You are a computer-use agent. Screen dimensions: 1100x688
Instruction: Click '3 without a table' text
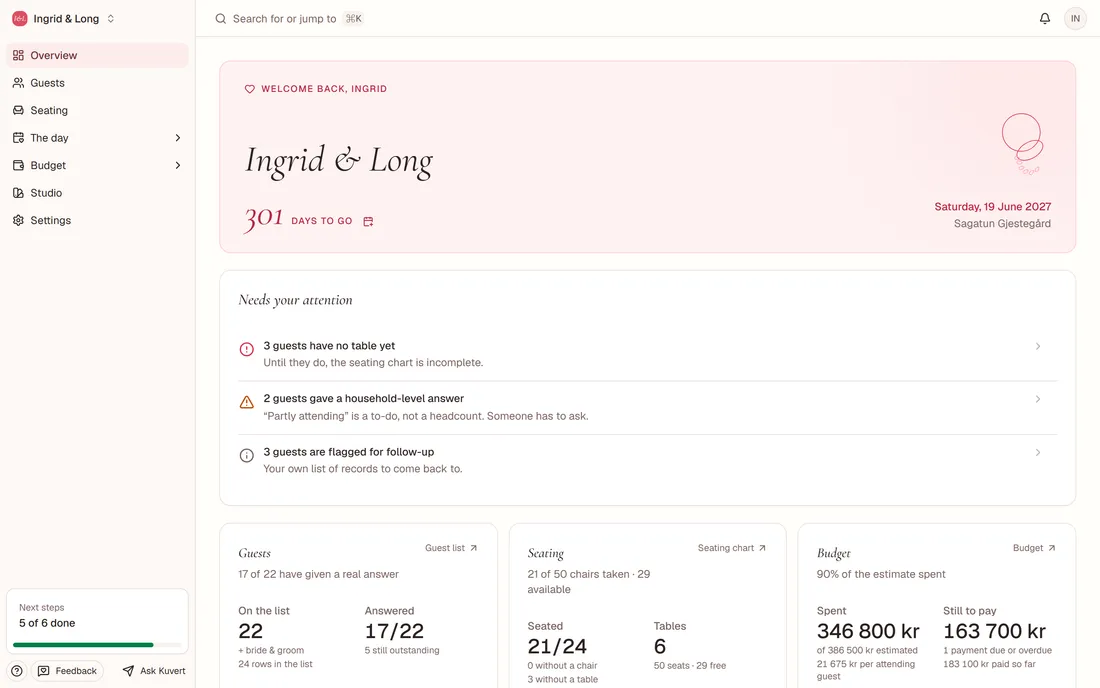[x=563, y=680]
